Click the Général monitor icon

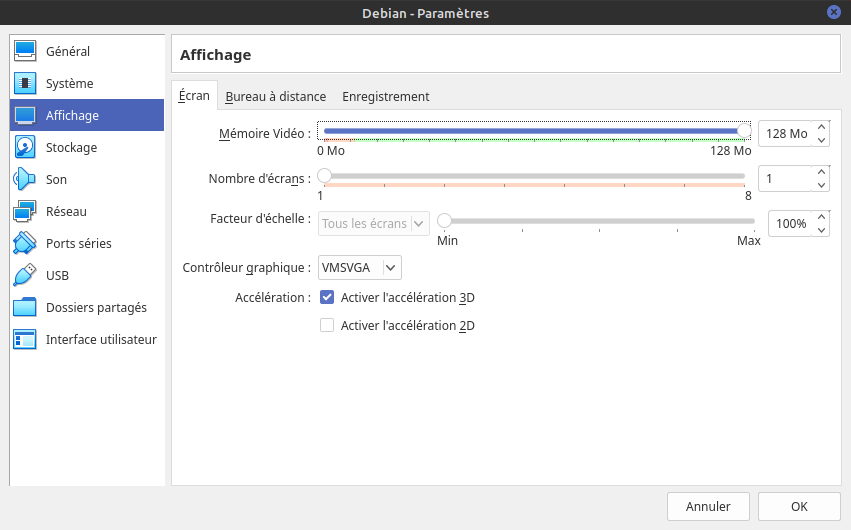25,51
